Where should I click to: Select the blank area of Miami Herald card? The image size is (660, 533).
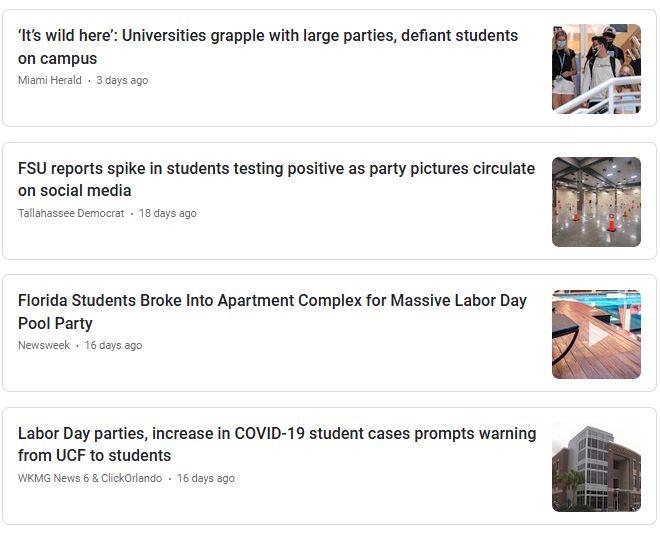337,105
